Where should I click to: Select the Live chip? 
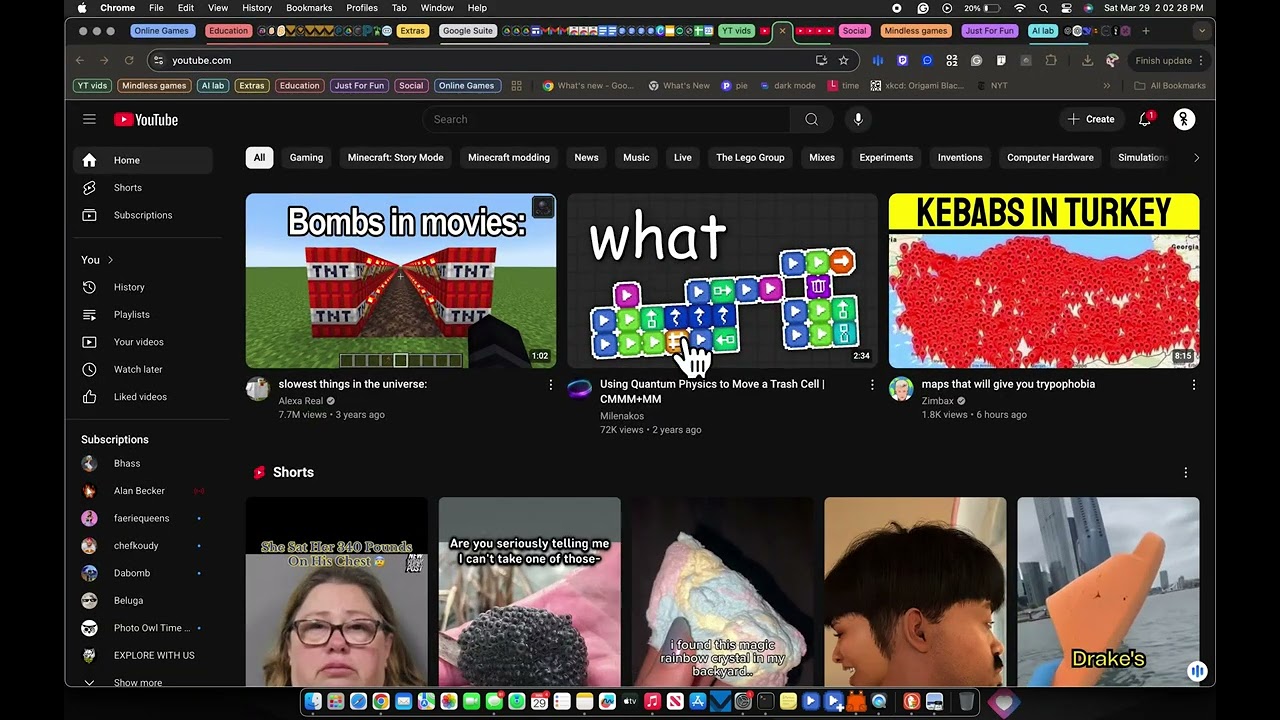pyautogui.click(x=683, y=158)
